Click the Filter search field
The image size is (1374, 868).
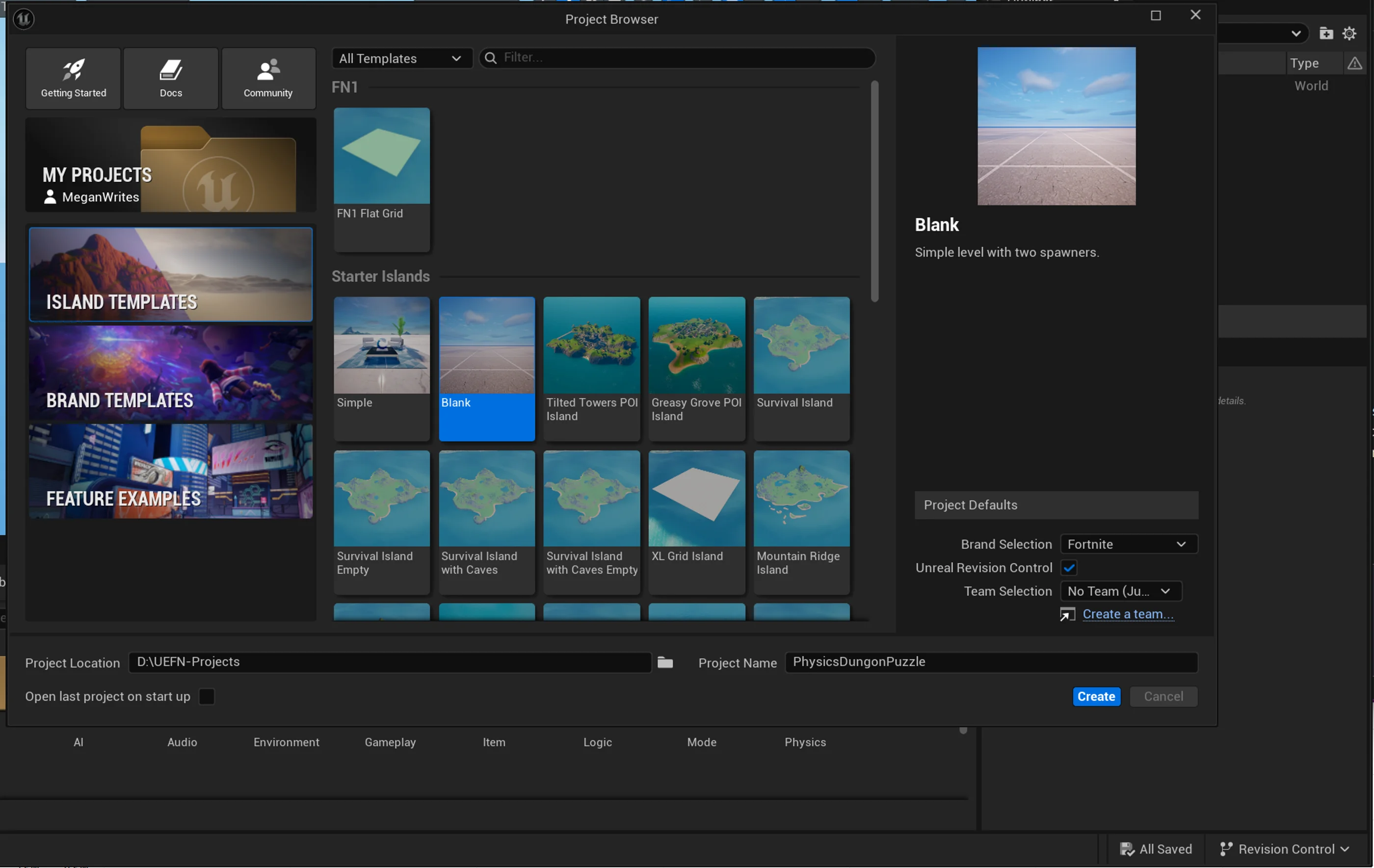pyautogui.click(x=677, y=57)
